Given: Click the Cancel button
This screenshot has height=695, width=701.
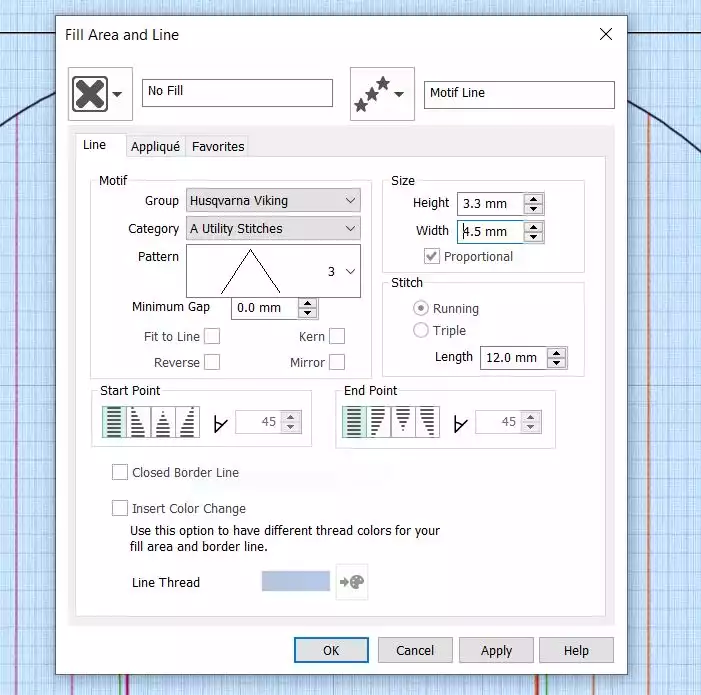Looking at the screenshot, I should point(415,650).
